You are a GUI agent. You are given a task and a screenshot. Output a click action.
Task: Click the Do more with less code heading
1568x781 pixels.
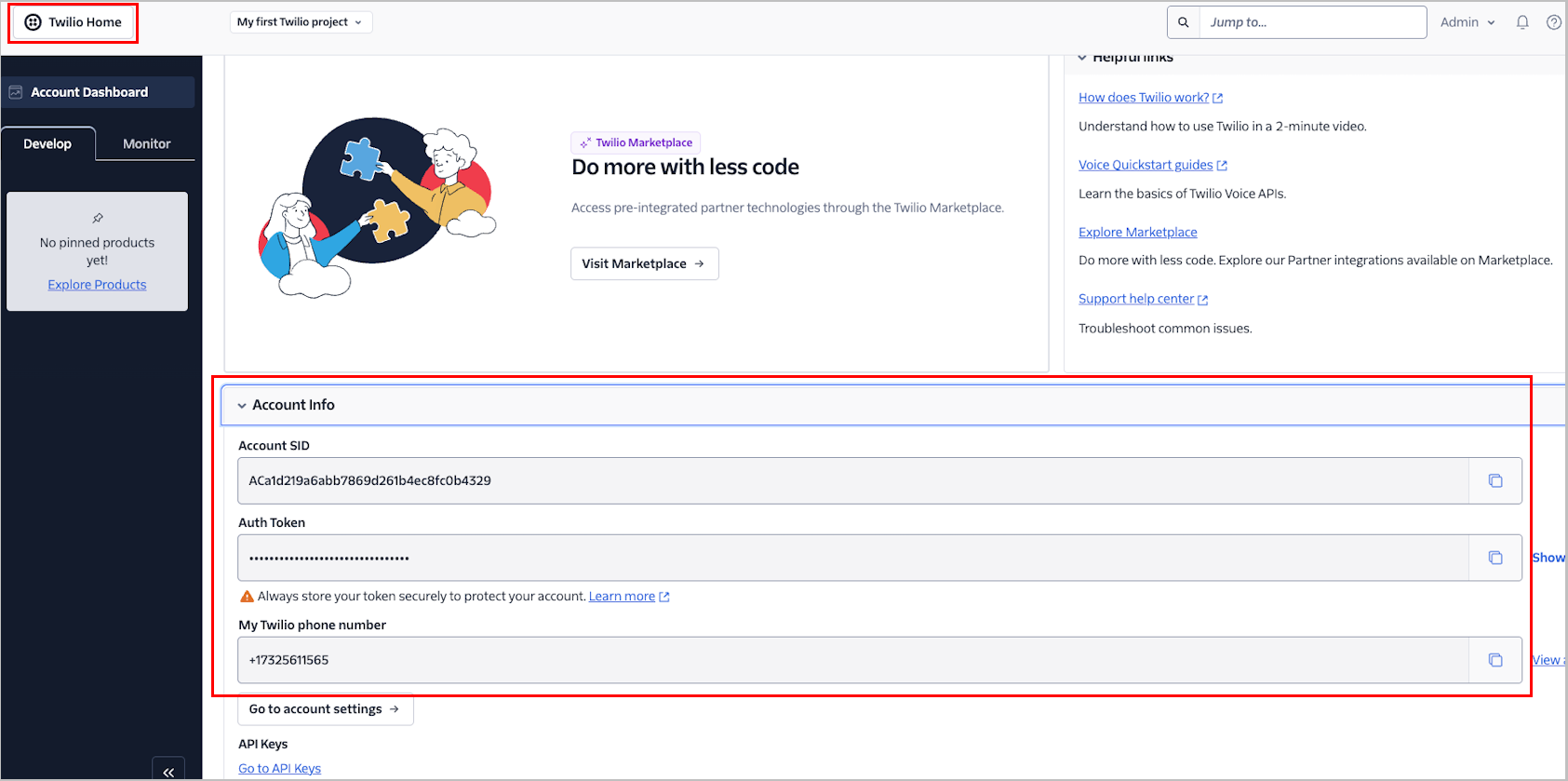point(686,168)
